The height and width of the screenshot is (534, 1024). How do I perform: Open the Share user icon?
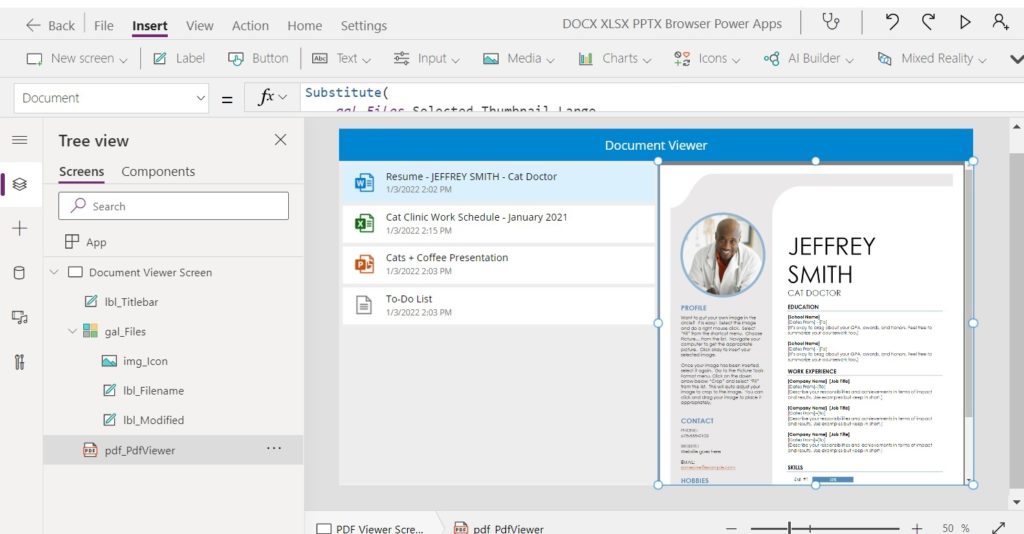(x=1000, y=22)
